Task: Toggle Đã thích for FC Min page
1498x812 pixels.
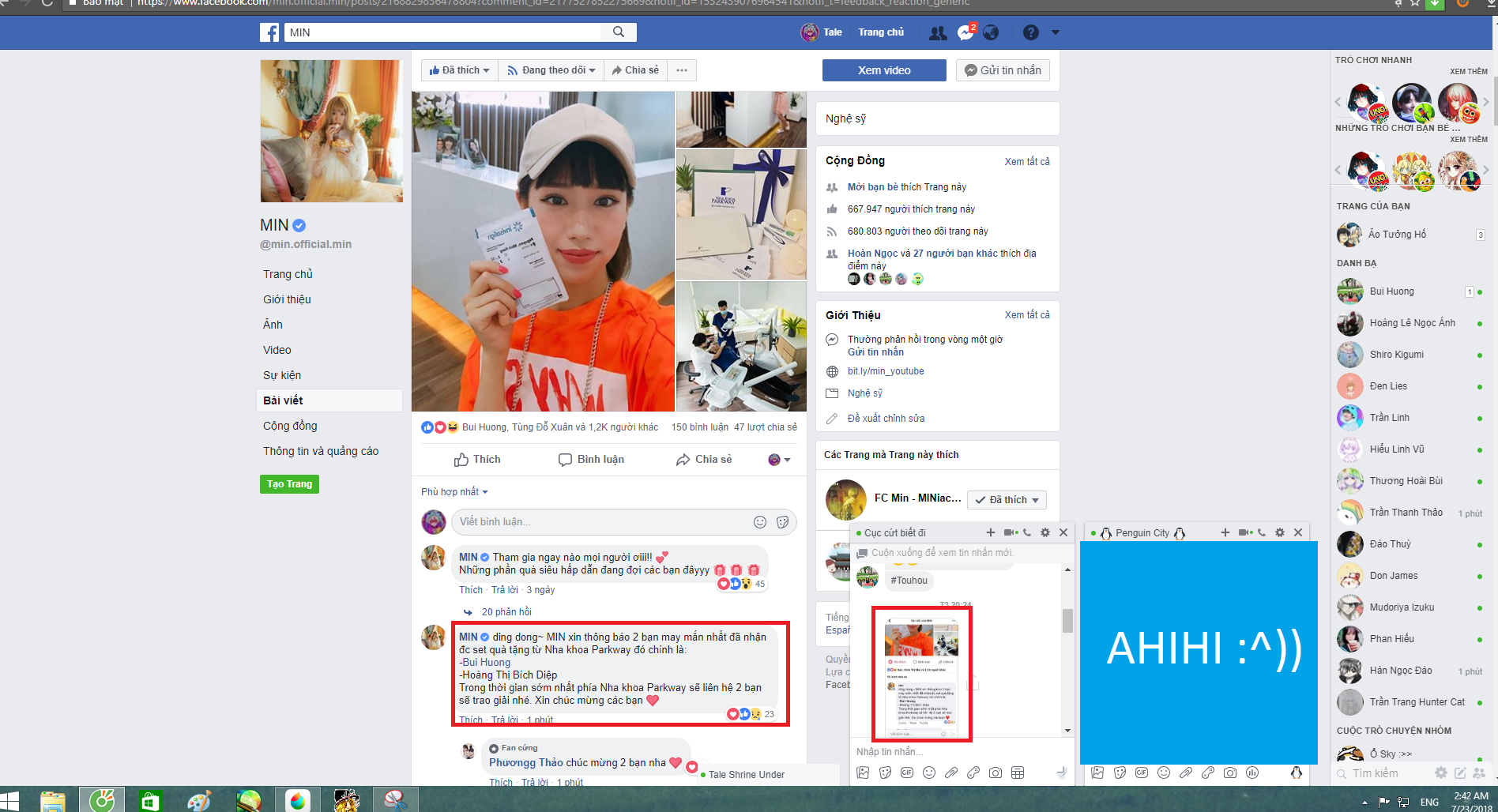Action: 1007,500
